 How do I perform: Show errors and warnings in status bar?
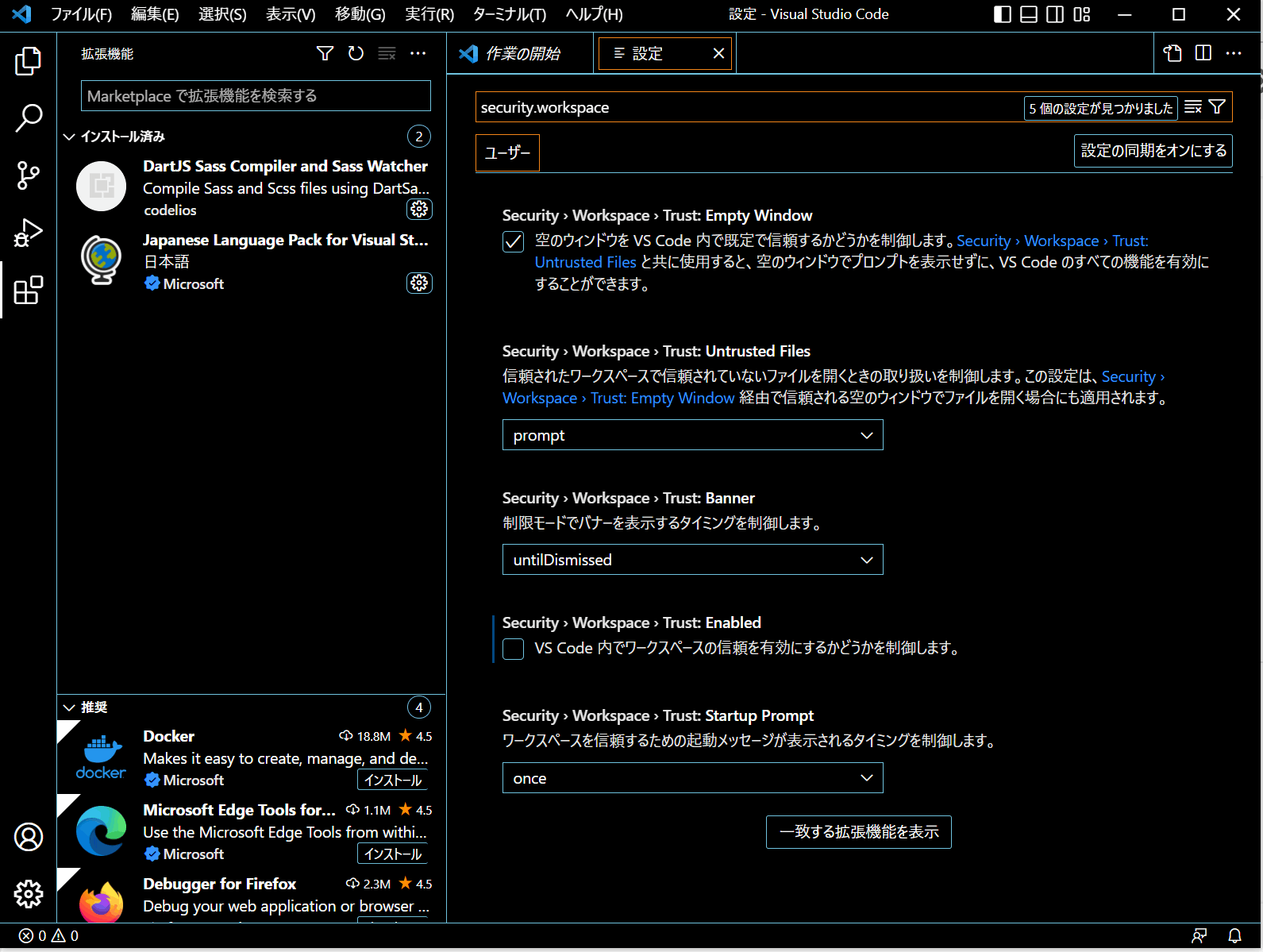(x=48, y=936)
